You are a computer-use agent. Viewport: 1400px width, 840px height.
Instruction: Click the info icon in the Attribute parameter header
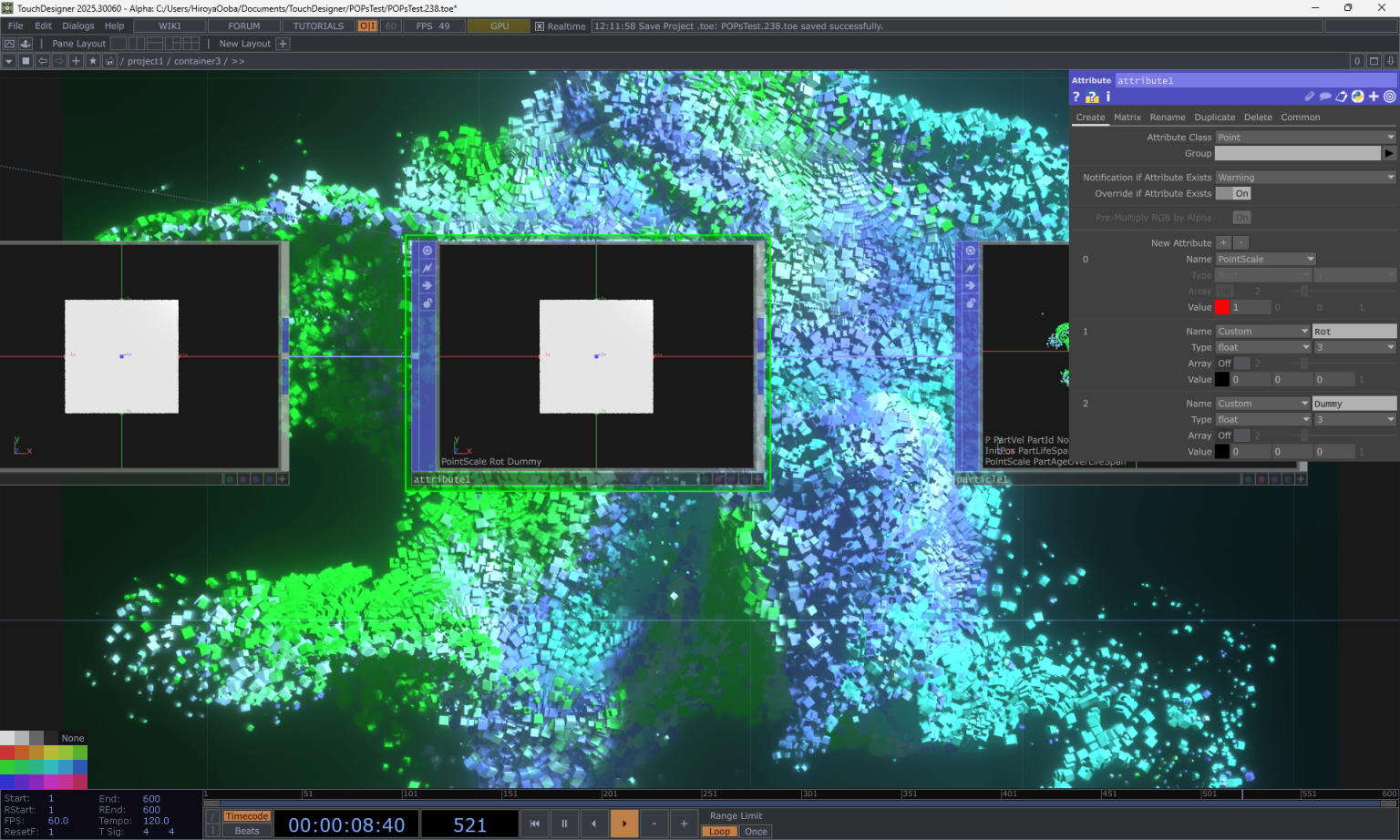1107,96
